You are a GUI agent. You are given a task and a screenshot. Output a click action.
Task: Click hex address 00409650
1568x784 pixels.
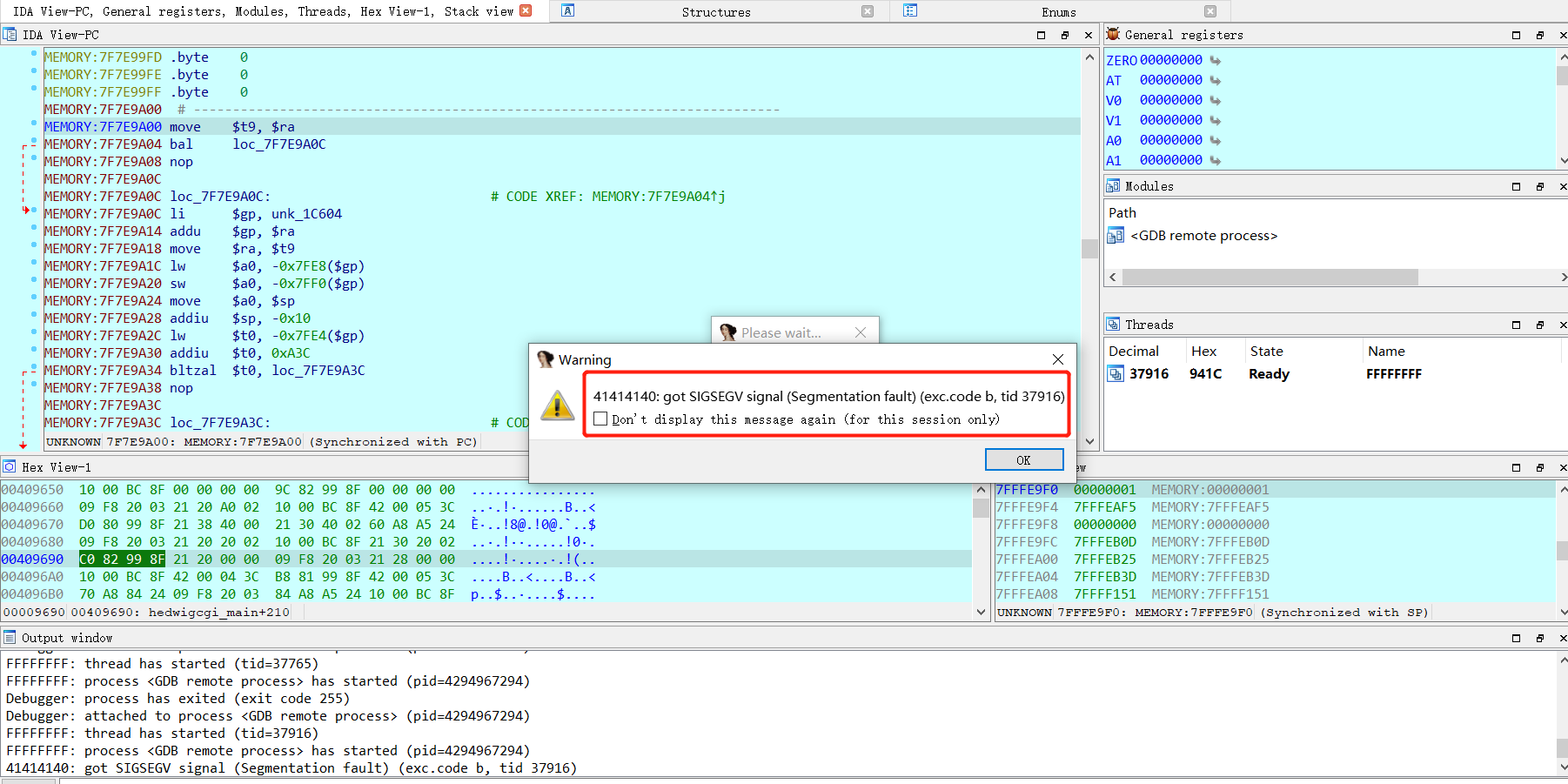pyautogui.click(x=32, y=490)
